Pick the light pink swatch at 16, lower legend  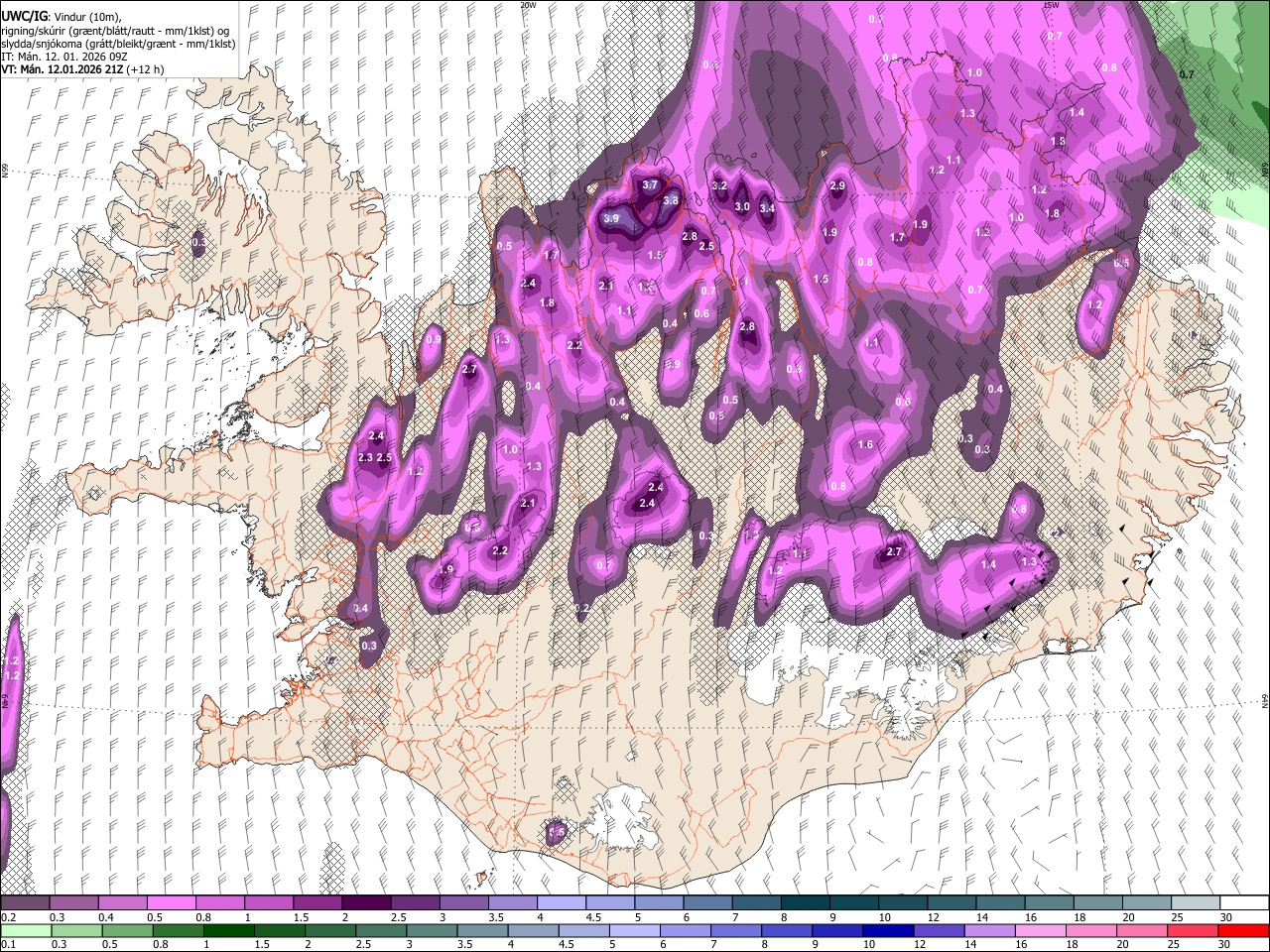click(1041, 930)
